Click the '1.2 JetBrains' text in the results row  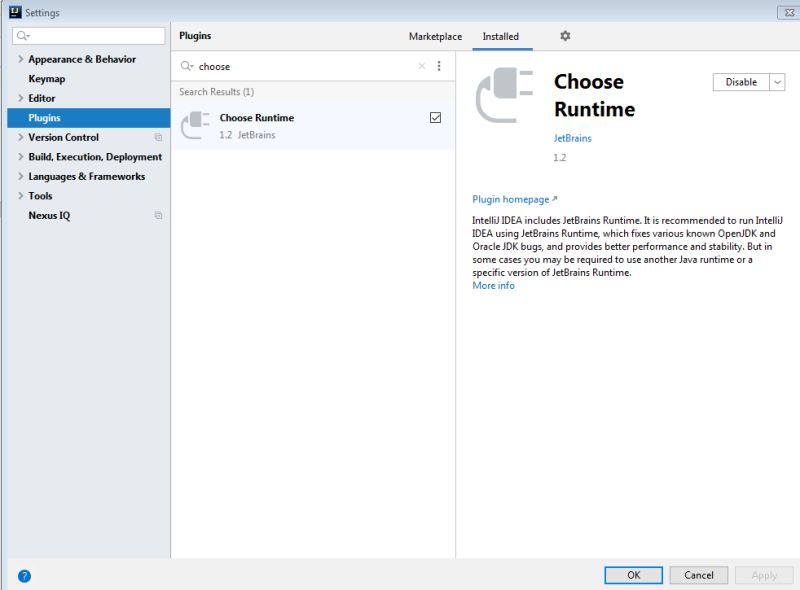coord(247,135)
